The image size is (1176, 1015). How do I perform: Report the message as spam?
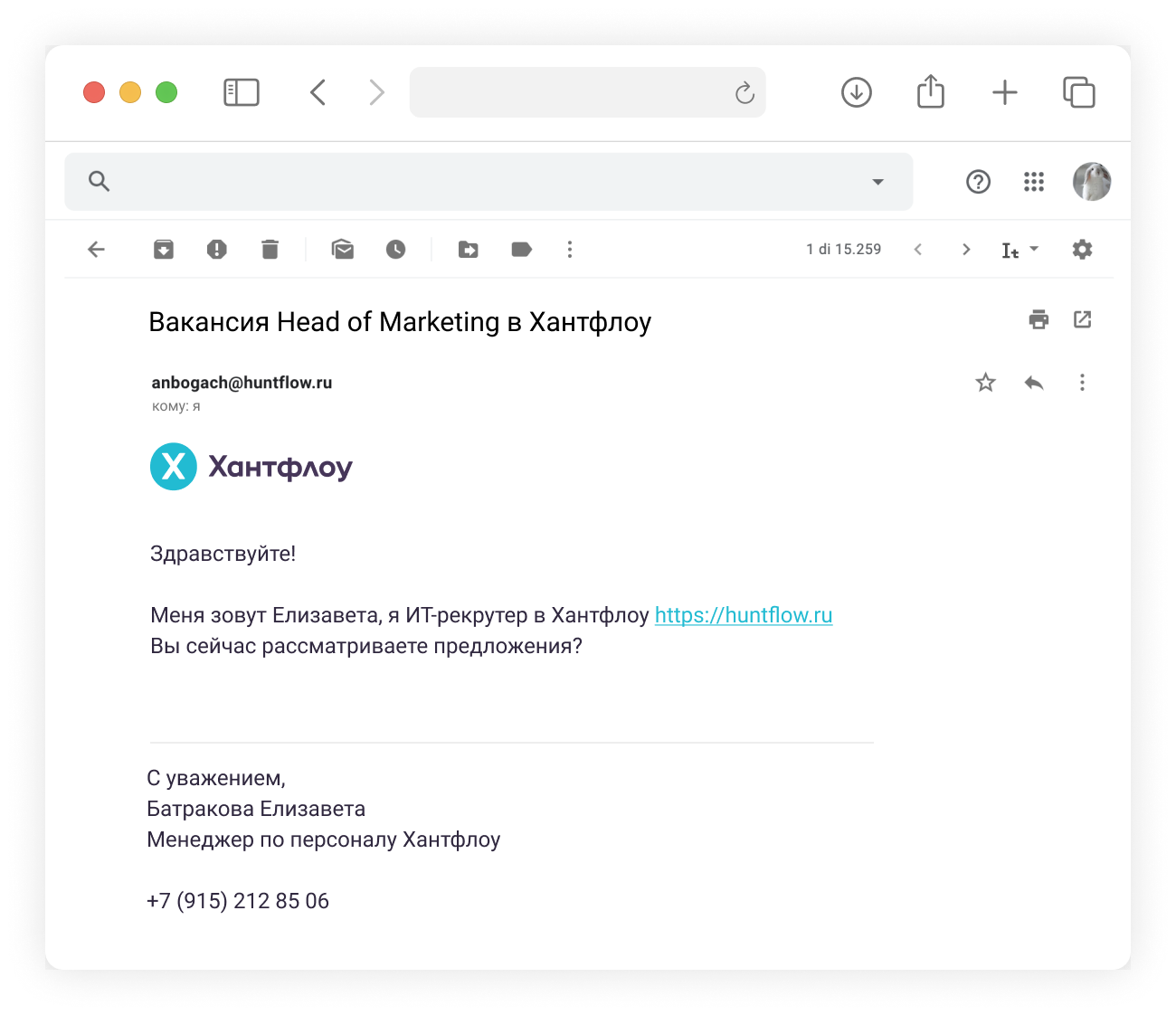(217, 250)
